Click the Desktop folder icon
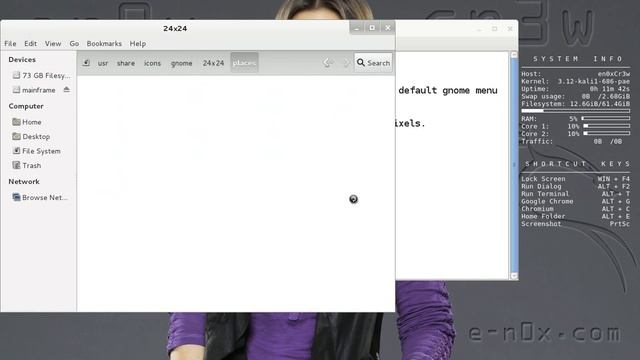 click(x=16, y=136)
